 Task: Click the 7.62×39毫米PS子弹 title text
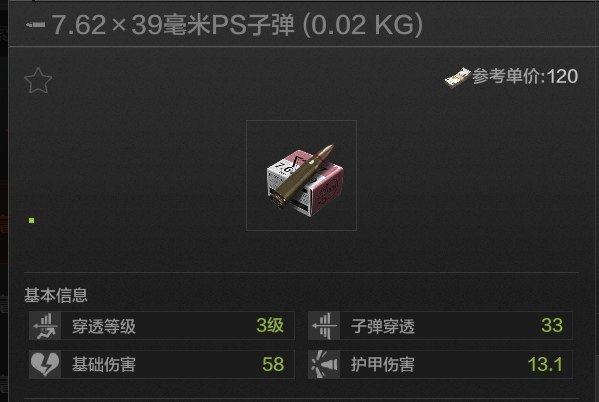[173, 25]
